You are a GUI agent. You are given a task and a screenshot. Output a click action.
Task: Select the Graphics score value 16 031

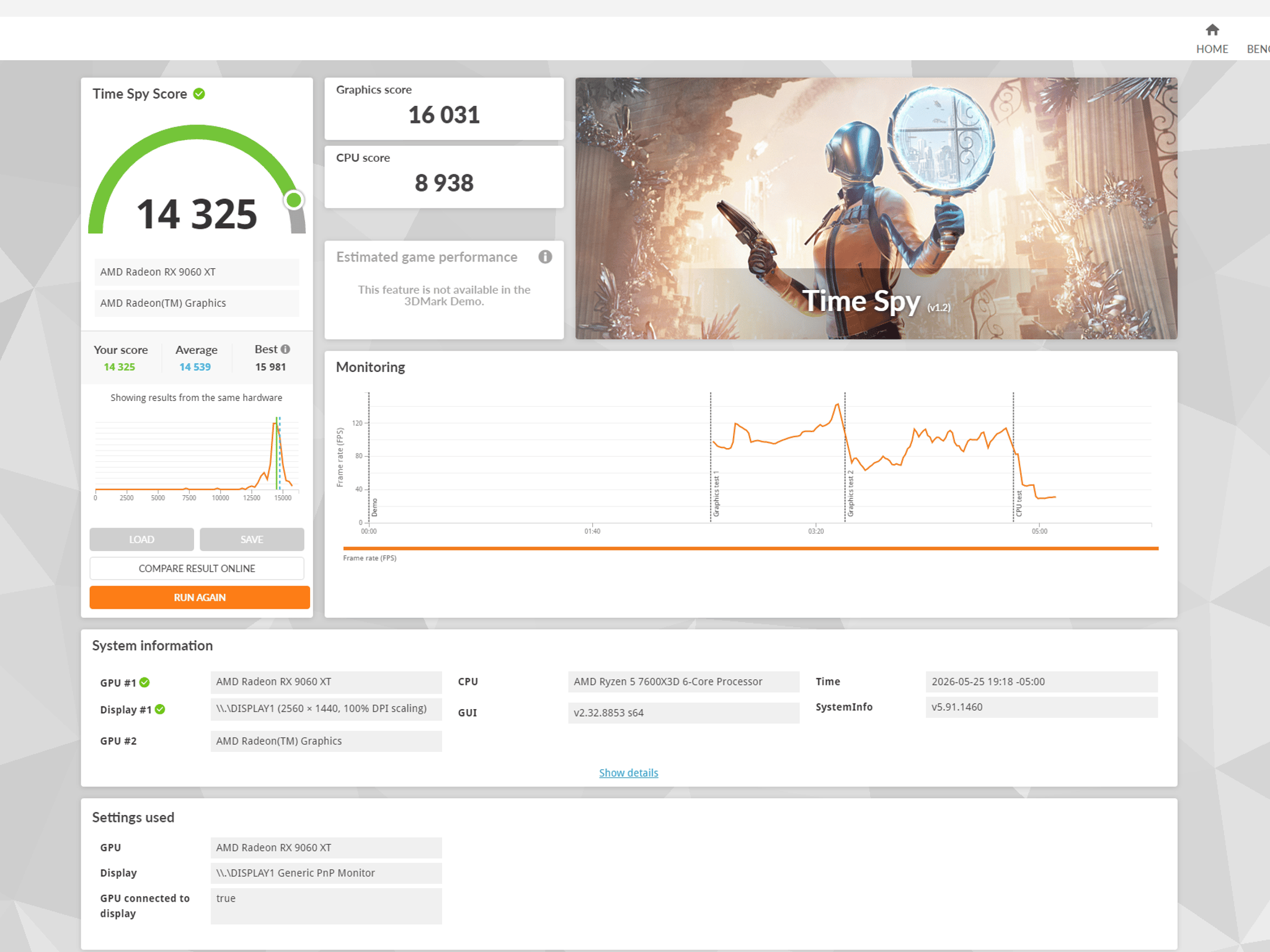click(444, 115)
